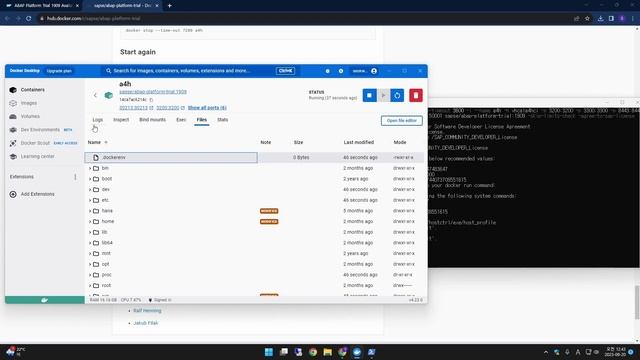Click the whale icon in the sidebar footer
Image resolution: width=640 pixels, height=360 pixels.
tap(44, 300)
